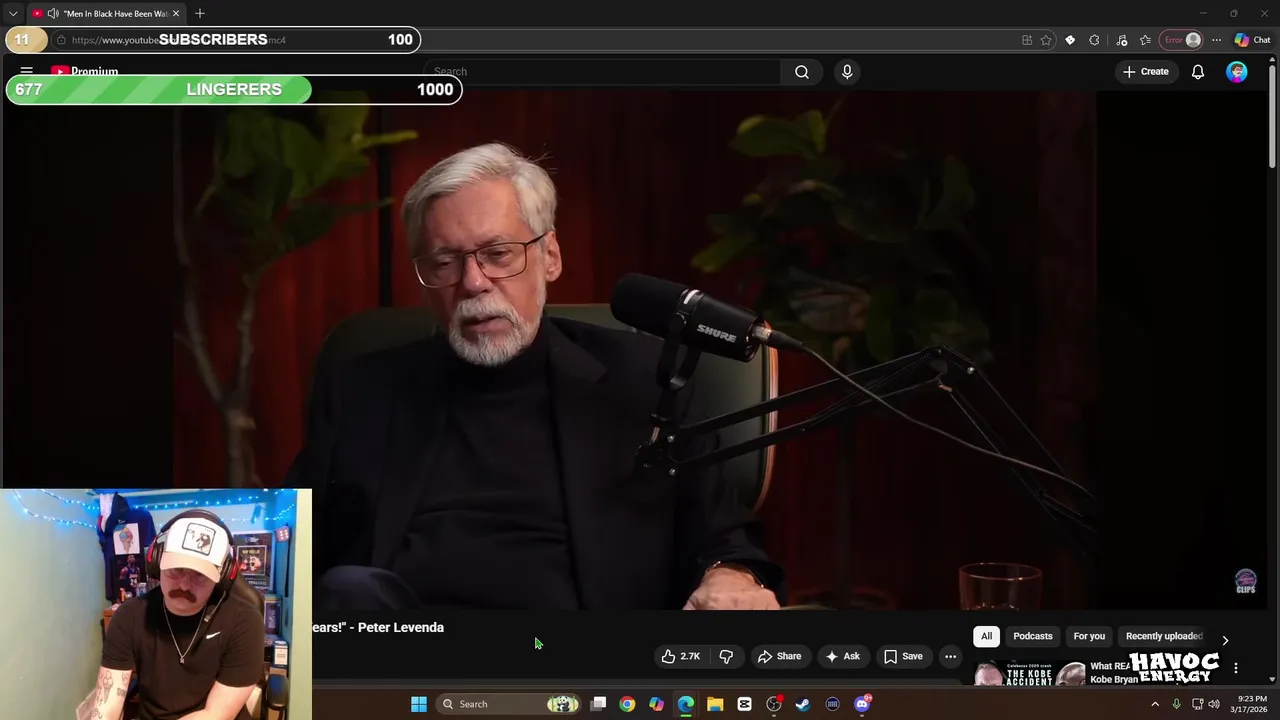Launch Google Chrome from the taskbar
Viewport: 1280px width, 720px height.
pos(627,704)
